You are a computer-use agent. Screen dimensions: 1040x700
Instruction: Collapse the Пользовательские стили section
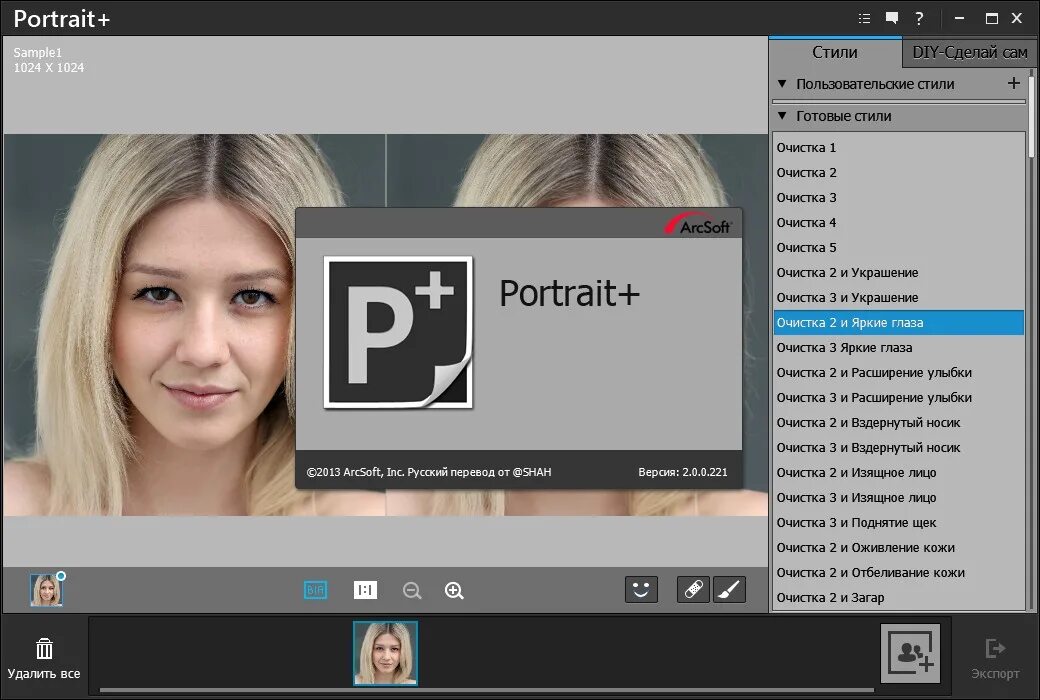(782, 84)
